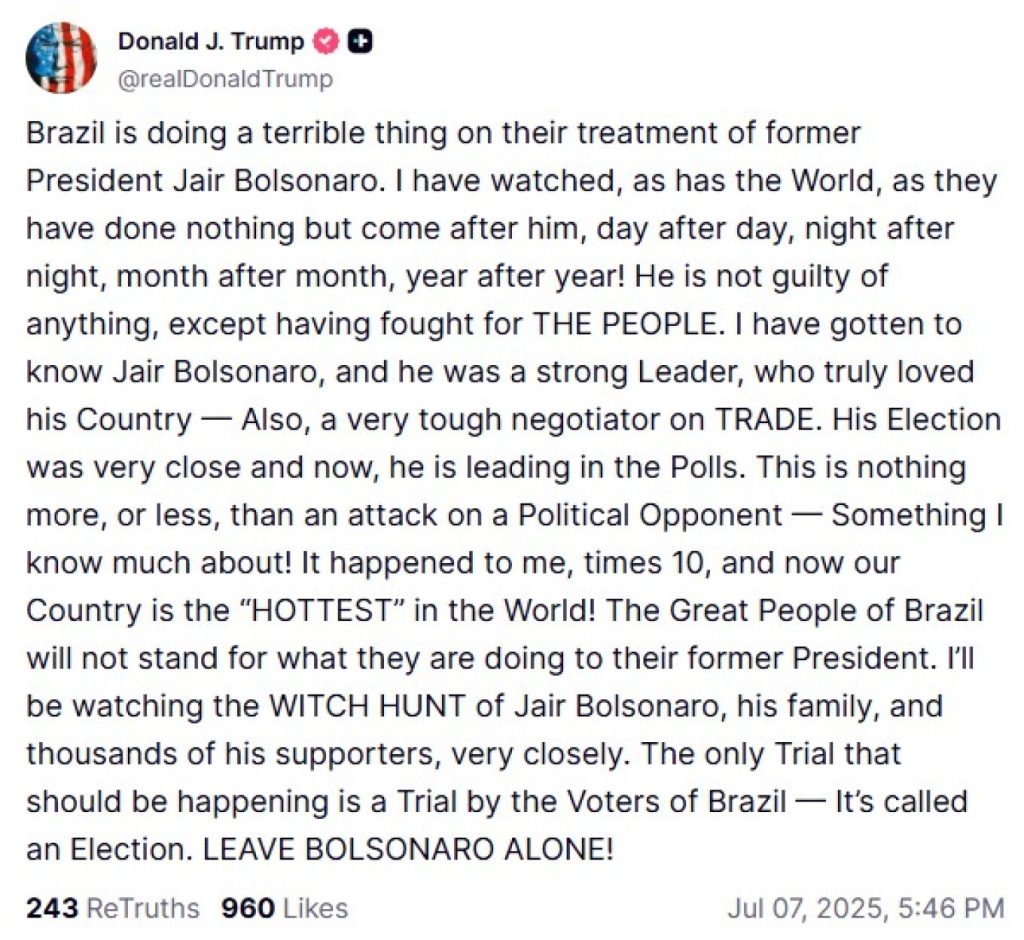This screenshot has height=940, width=1024.
Task: Open the @realDonaldTrump handle link
Action: point(225,80)
